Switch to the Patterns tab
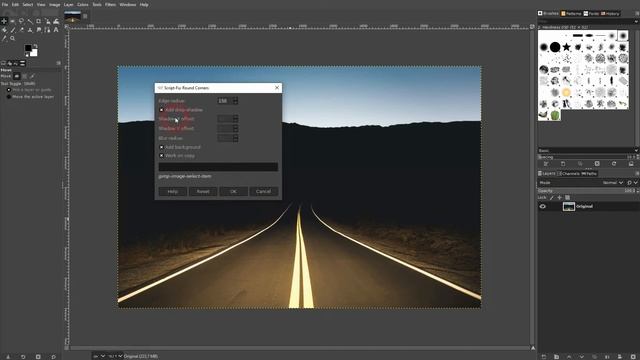 pos(571,13)
